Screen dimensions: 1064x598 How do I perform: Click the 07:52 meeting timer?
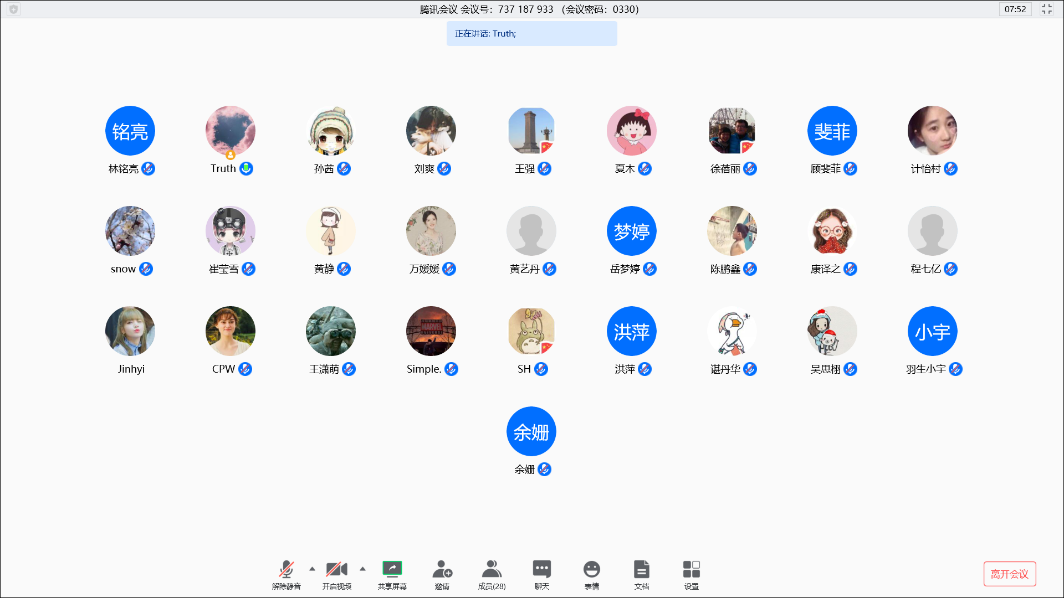coord(1015,9)
